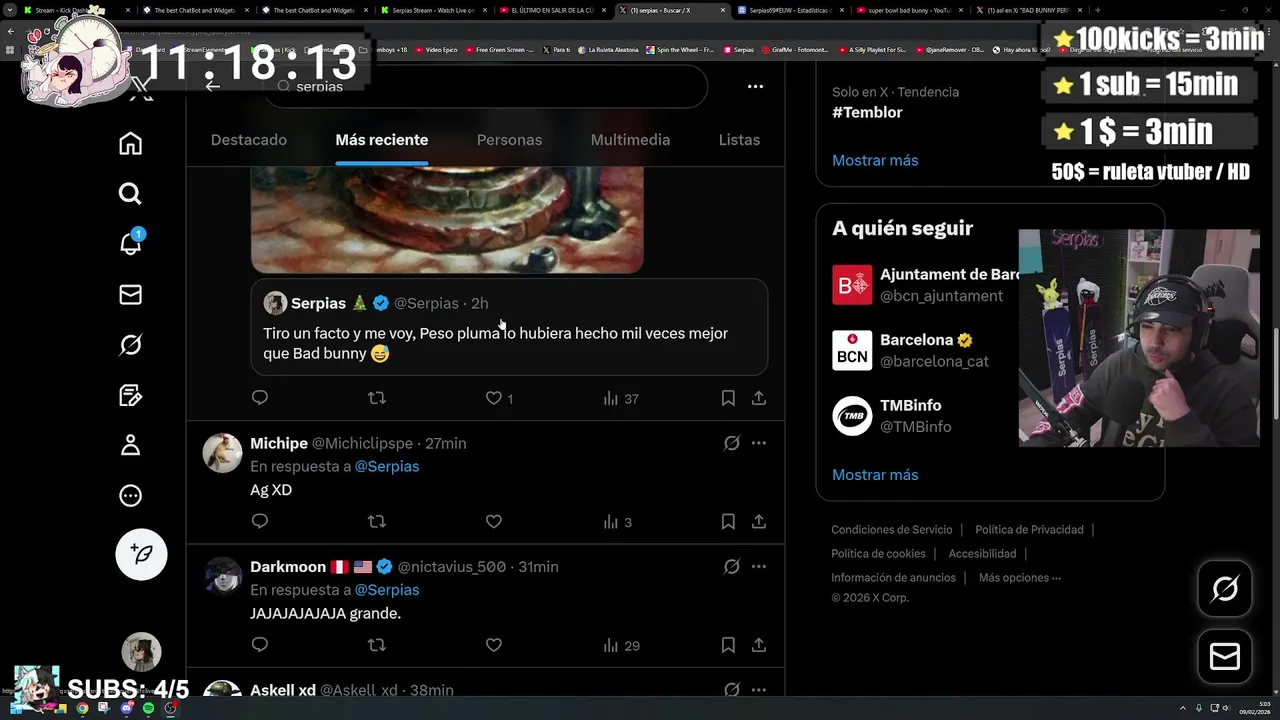This screenshot has height=720, width=1280.
Task: Reply to Darkmoon's JAJAJAJAJAJA tweet
Action: click(x=260, y=645)
